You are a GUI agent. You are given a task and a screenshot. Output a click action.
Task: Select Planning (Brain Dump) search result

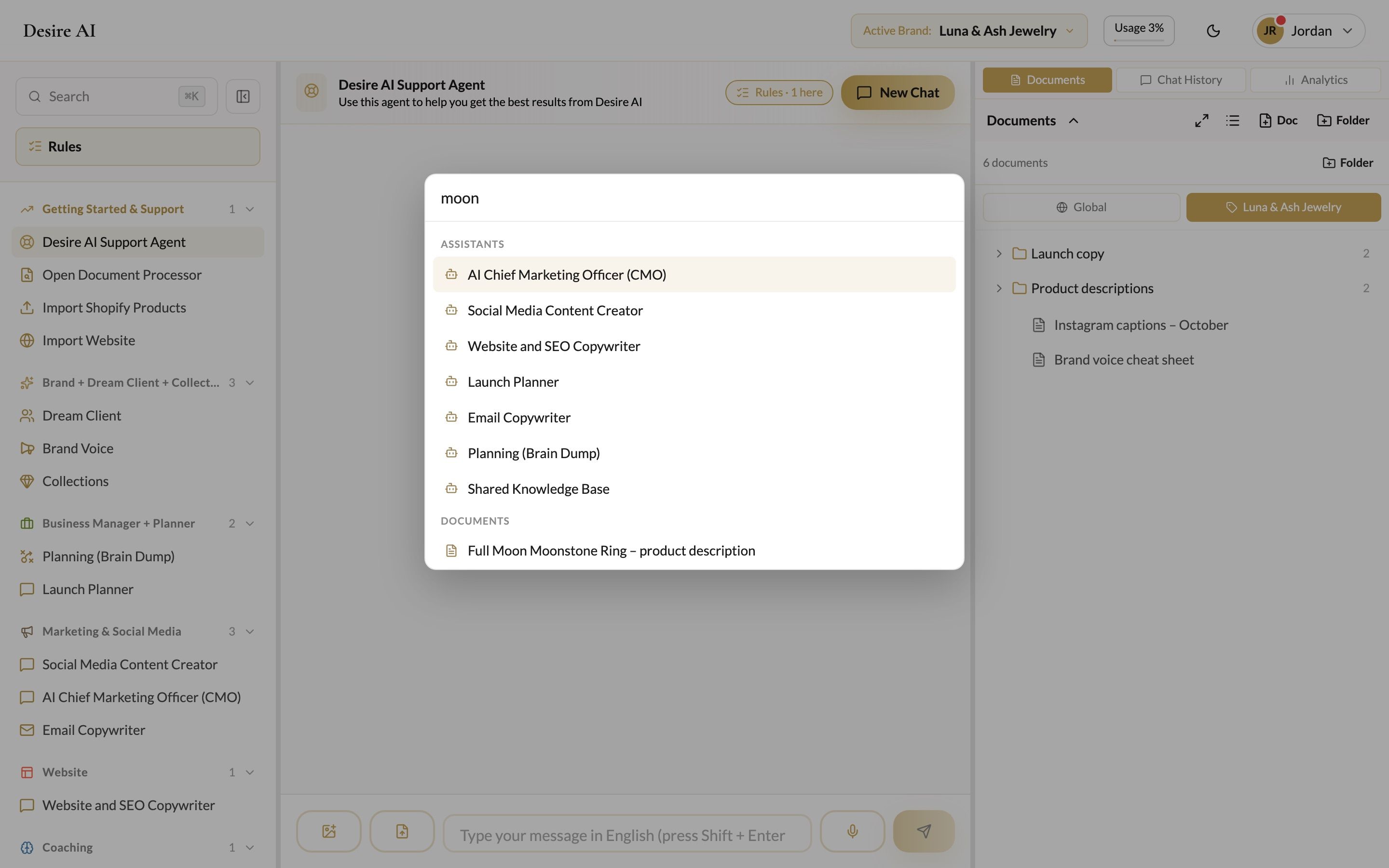[694, 453]
